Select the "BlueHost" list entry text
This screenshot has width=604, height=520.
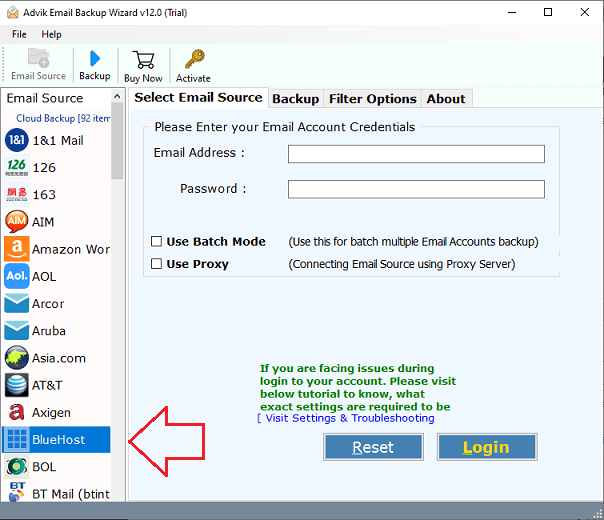click(x=58, y=440)
